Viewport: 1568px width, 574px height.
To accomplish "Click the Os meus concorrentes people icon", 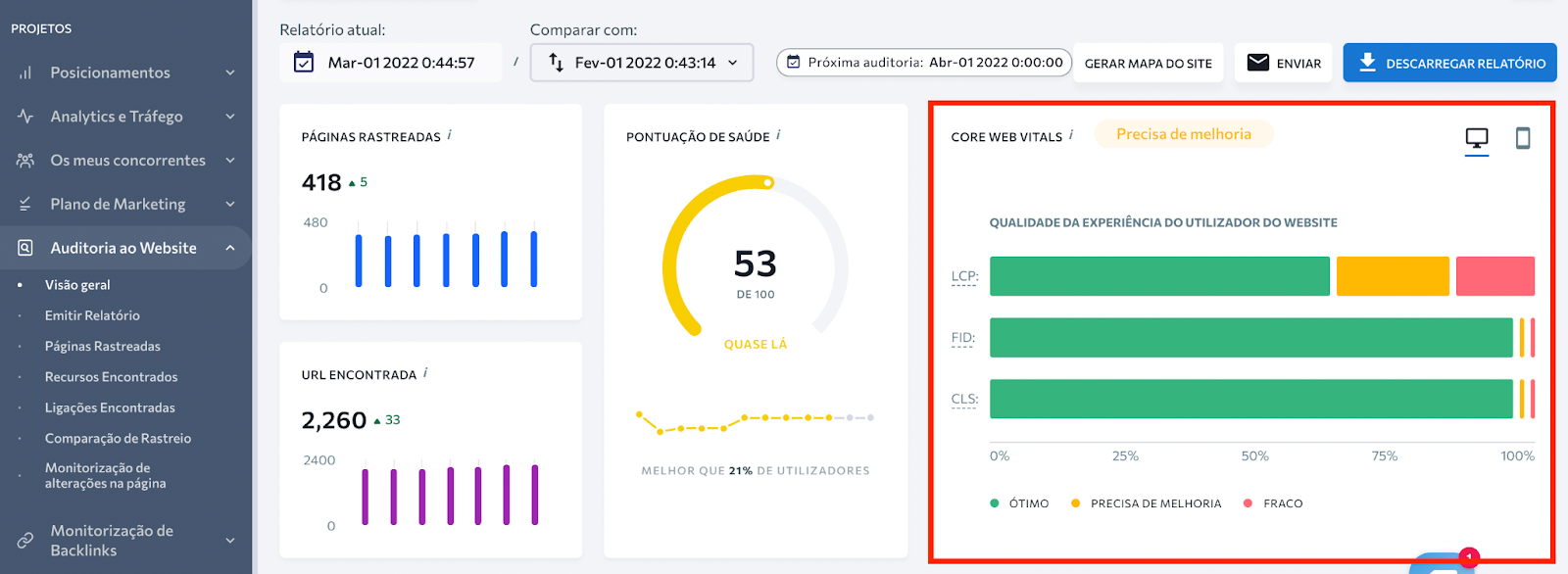I will click(25, 160).
